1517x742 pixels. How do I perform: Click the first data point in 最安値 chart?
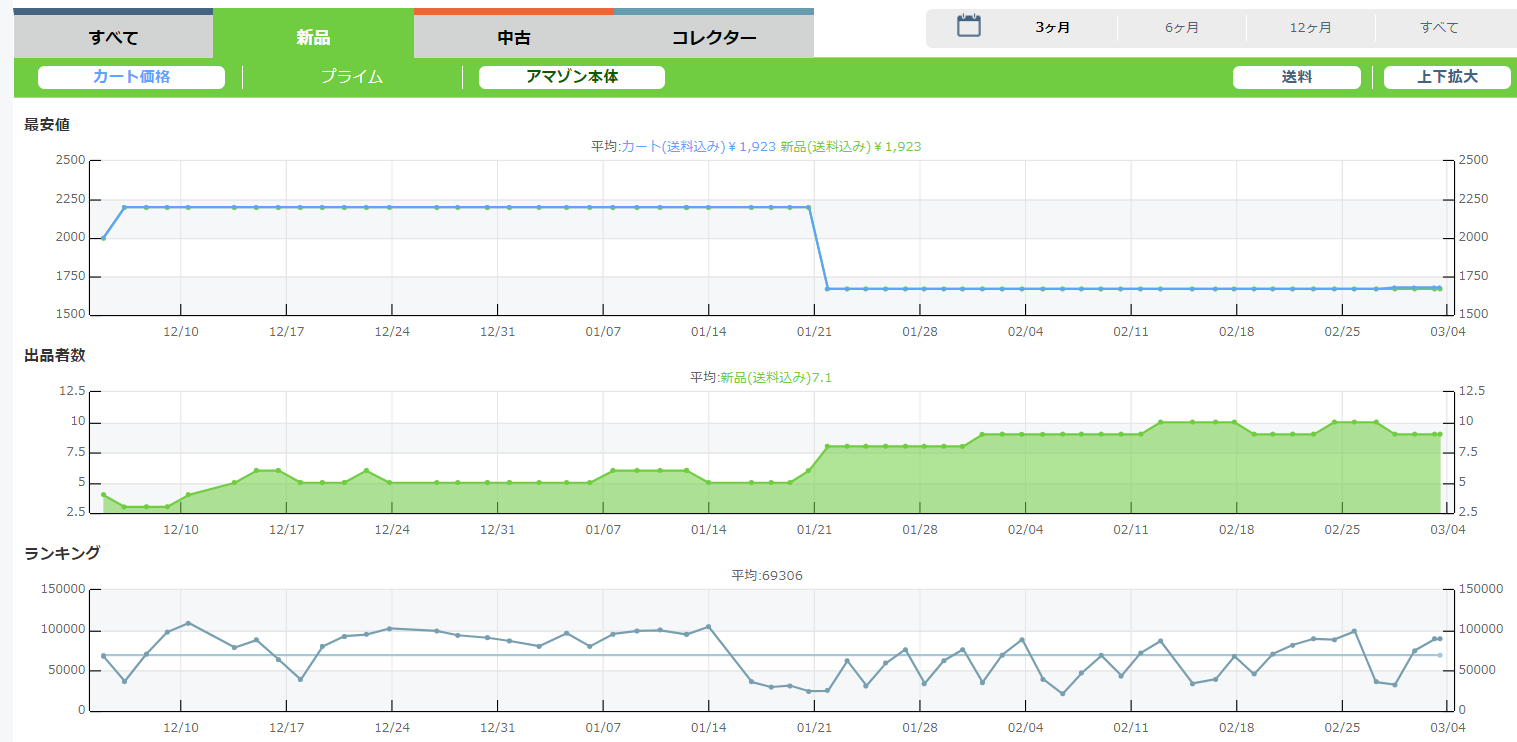coord(104,238)
